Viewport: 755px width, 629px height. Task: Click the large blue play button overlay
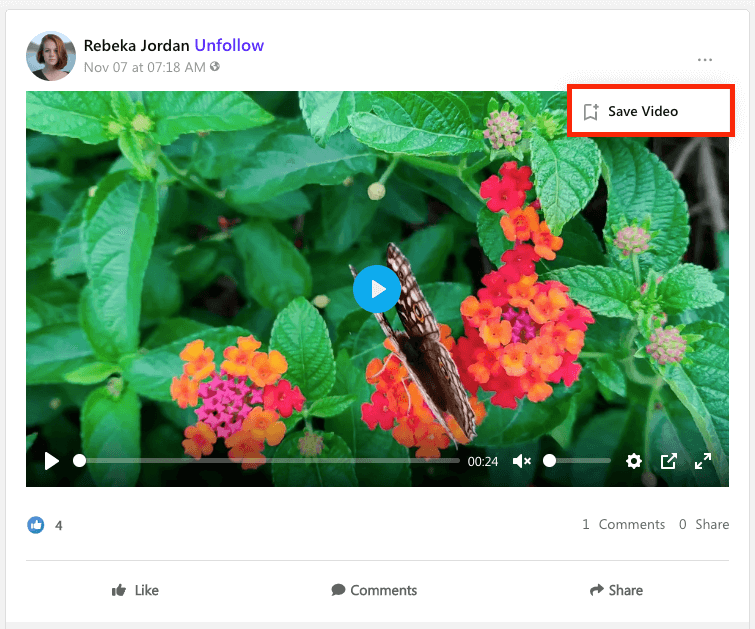(x=377, y=289)
